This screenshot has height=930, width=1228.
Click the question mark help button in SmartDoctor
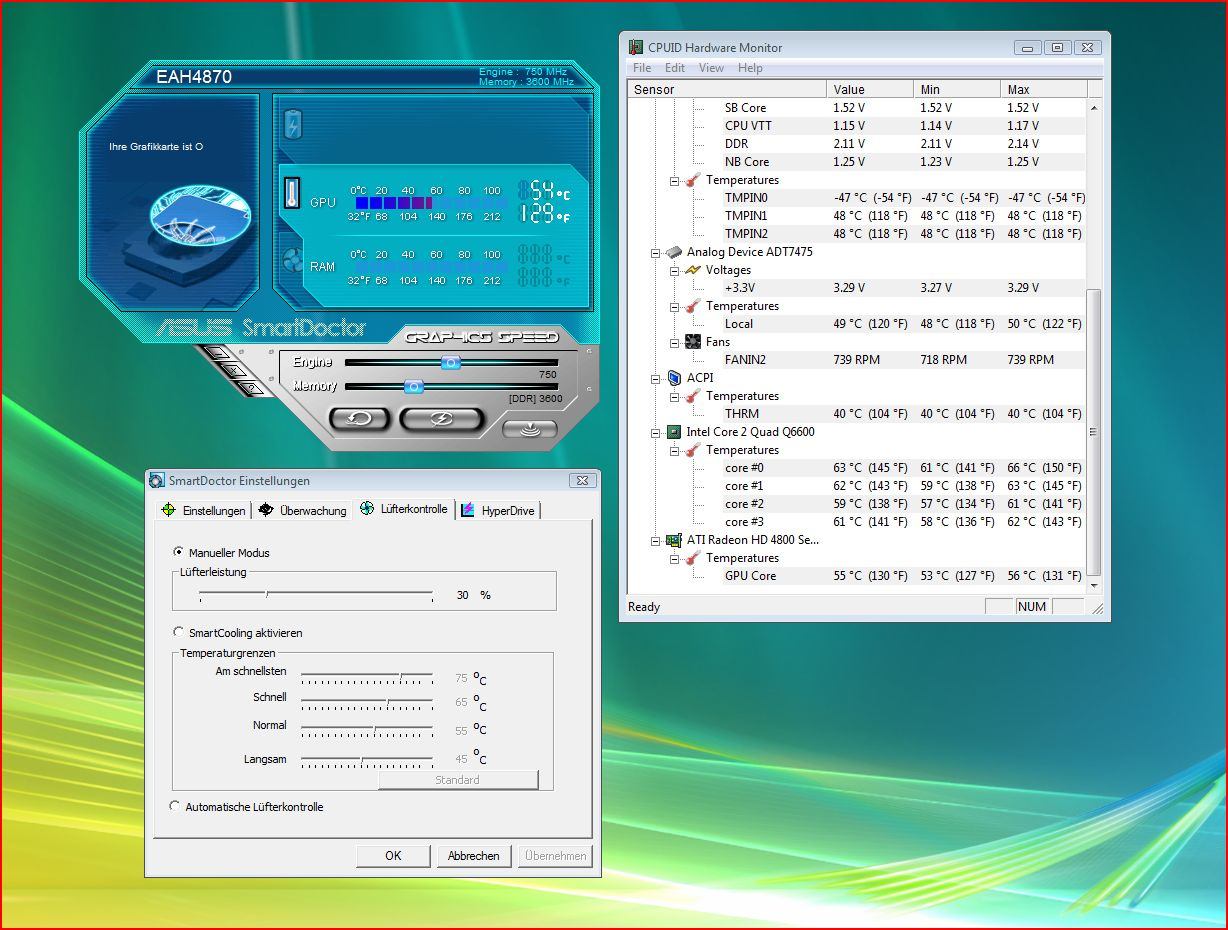pyautogui.click(x=251, y=387)
